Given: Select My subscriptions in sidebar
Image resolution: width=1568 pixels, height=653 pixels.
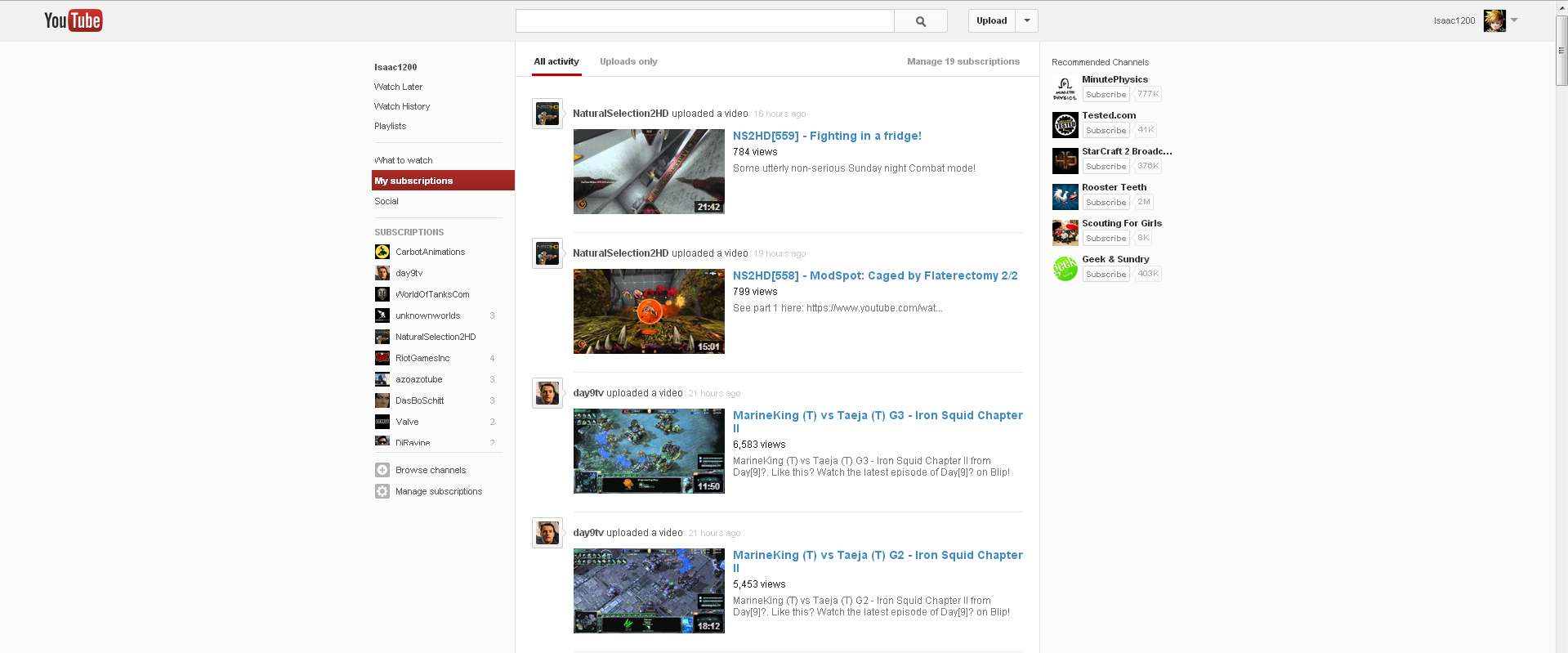Looking at the screenshot, I should tap(443, 181).
